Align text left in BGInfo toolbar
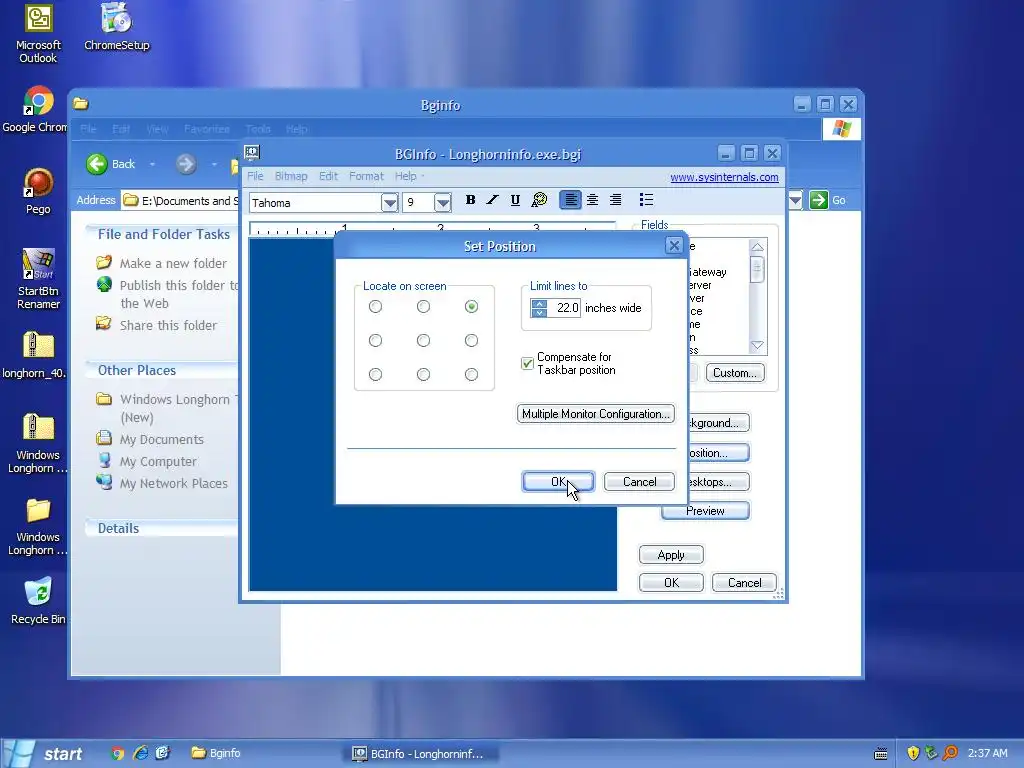1024x768 pixels. 570,200
